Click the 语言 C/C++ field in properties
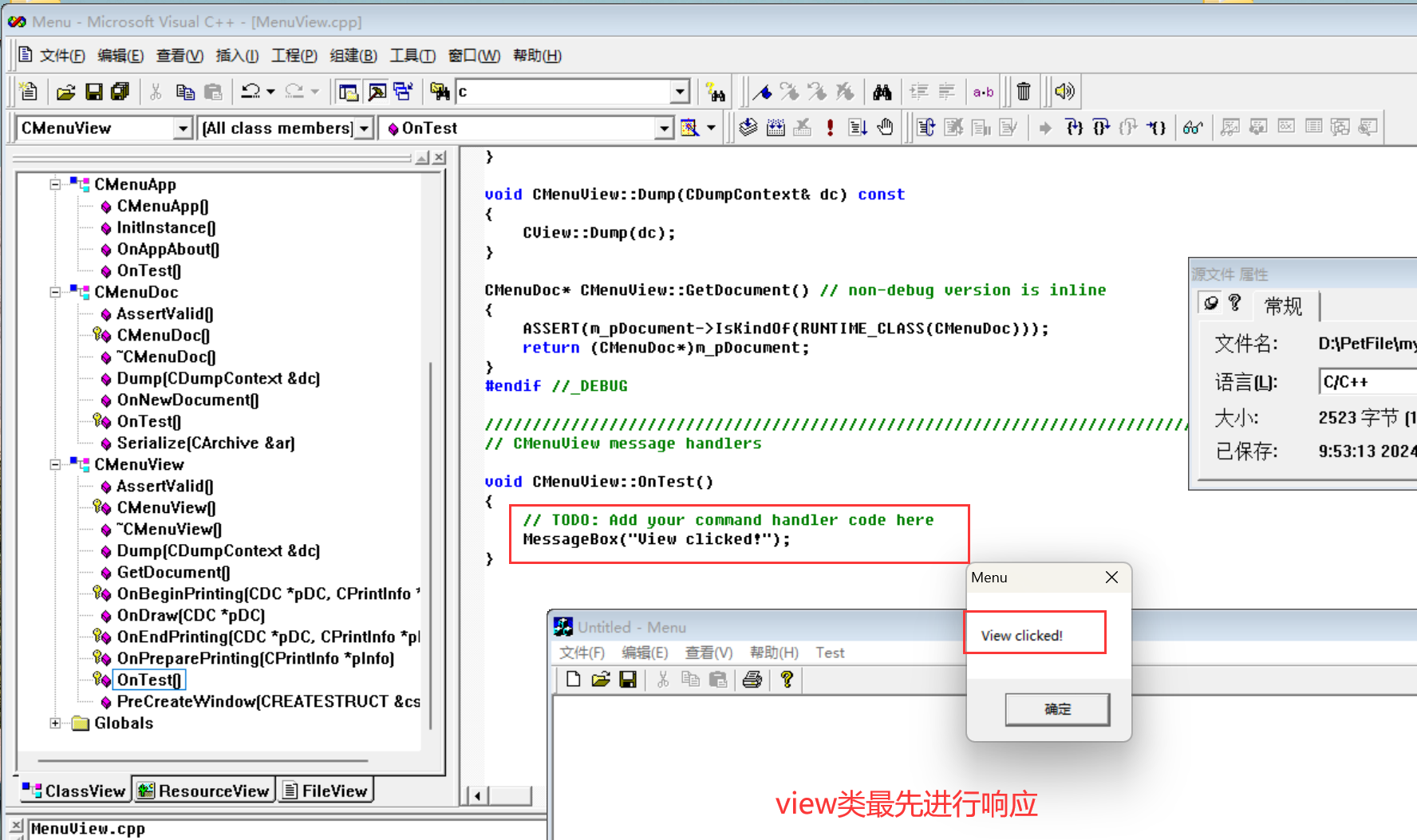 [1368, 381]
